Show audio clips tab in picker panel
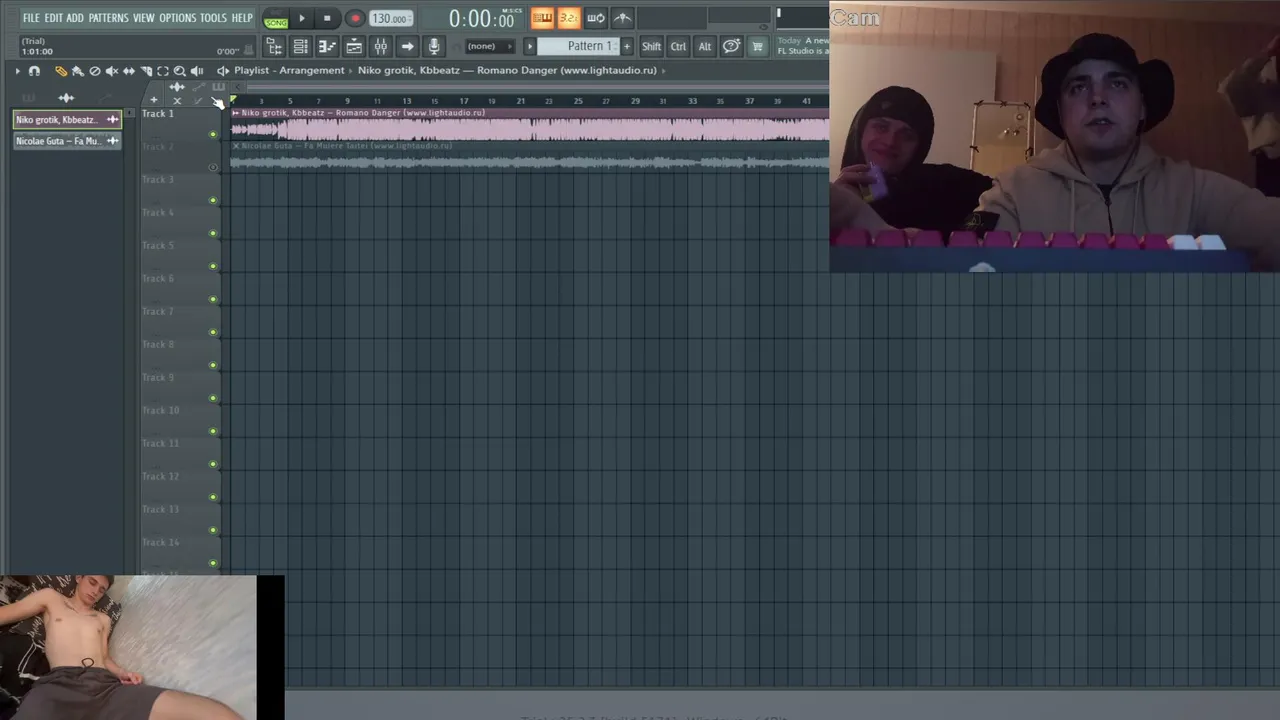Screen dimensions: 1280x720 pyautogui.click(x=66, y=98)
